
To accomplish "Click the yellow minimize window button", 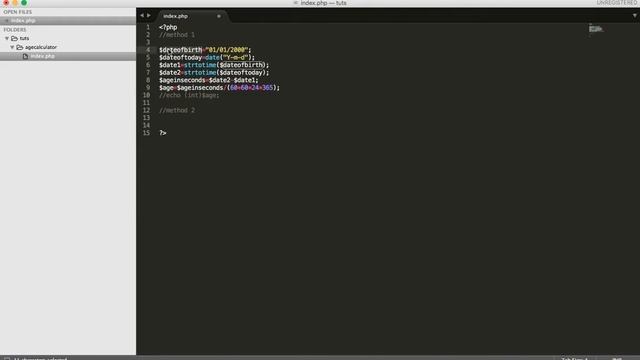I will click(15, 2).
